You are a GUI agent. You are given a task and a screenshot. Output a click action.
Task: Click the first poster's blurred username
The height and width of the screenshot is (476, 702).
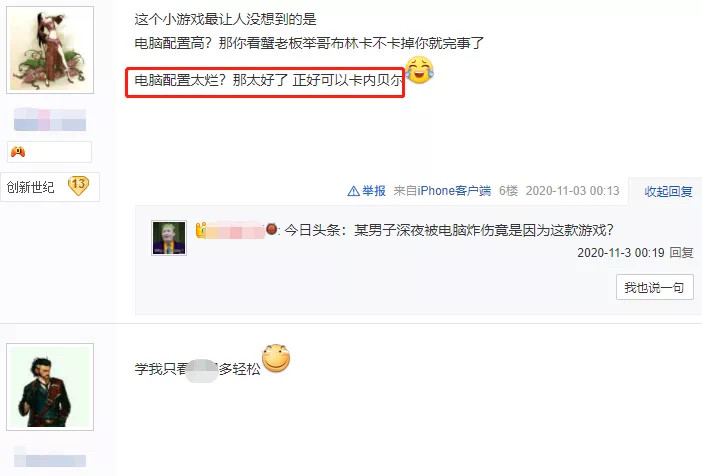point(50,120)
